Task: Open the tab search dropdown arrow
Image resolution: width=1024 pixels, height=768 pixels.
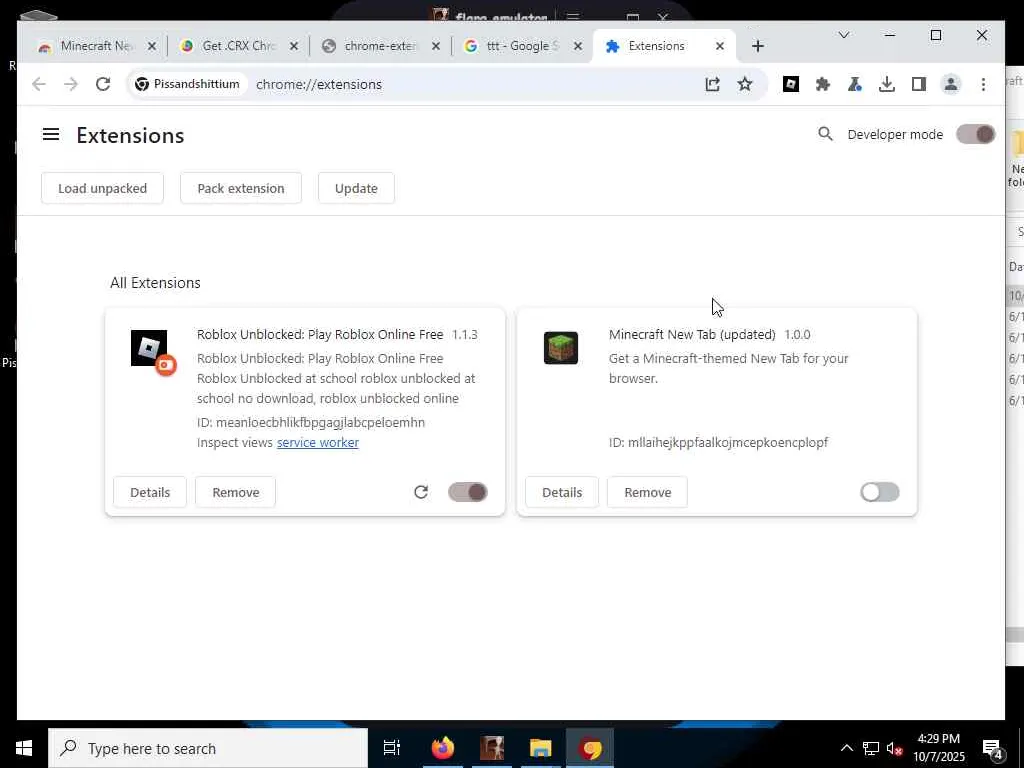Action: point(844,35)
